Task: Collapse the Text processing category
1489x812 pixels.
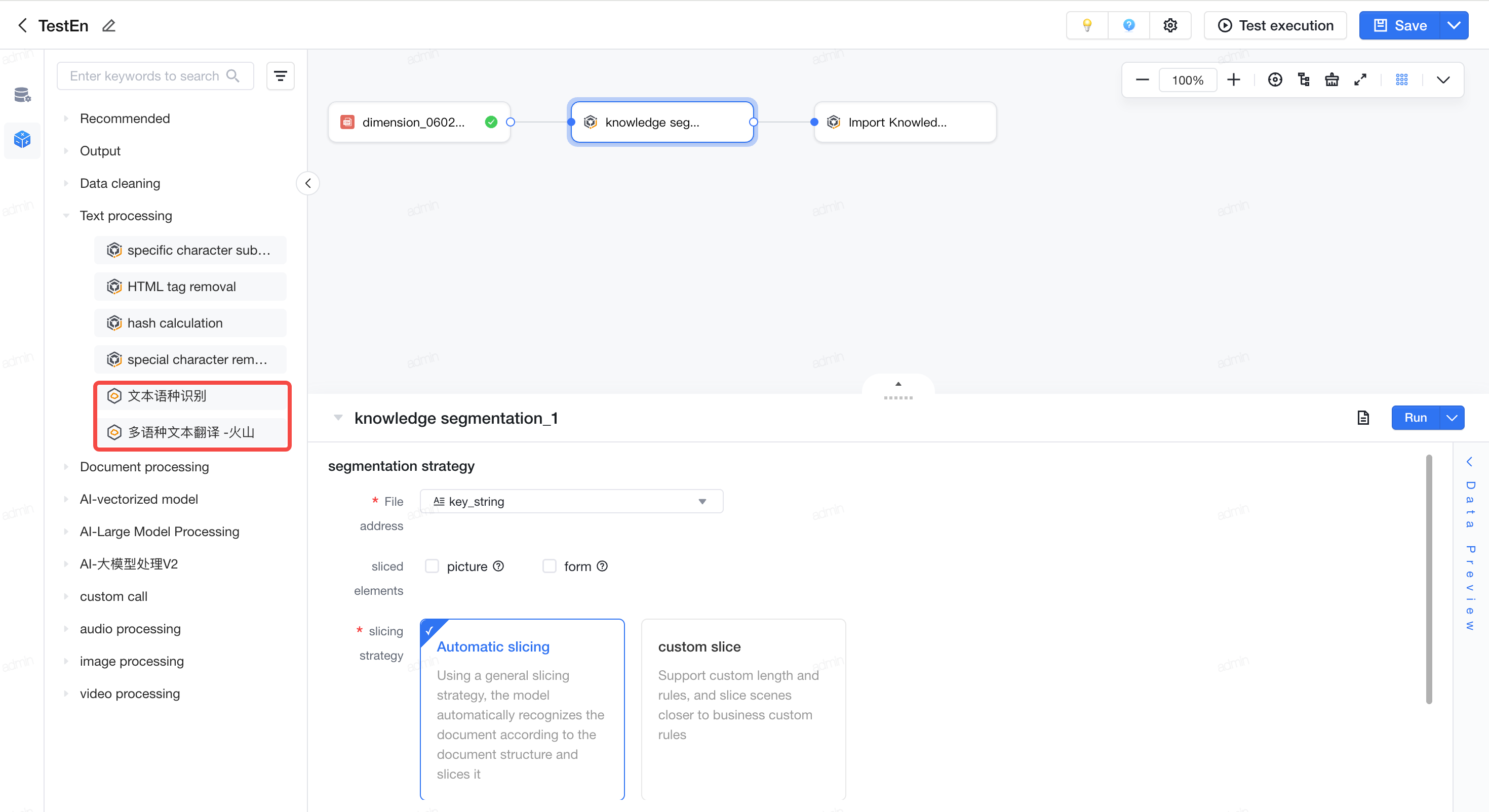Action: pyautogui.click(x=66, y=216)
